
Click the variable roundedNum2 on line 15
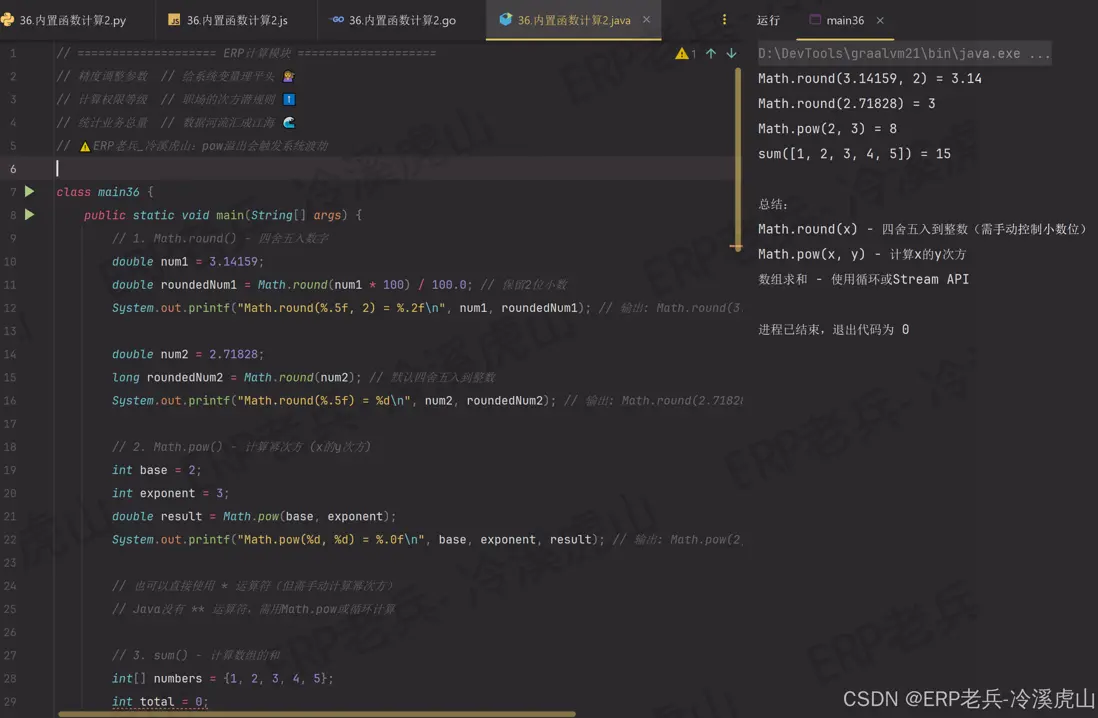185,377
